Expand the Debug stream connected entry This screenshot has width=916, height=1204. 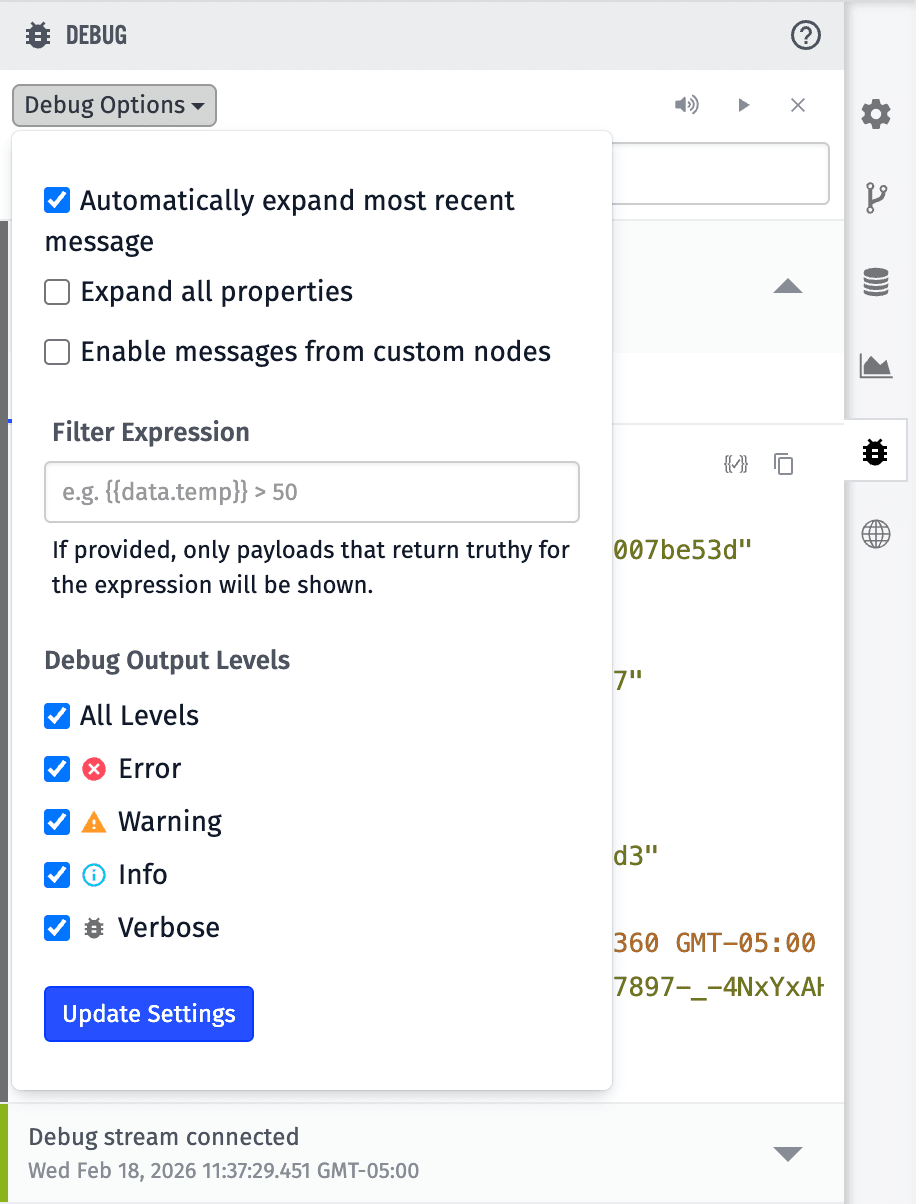(x=788, y=1153)
